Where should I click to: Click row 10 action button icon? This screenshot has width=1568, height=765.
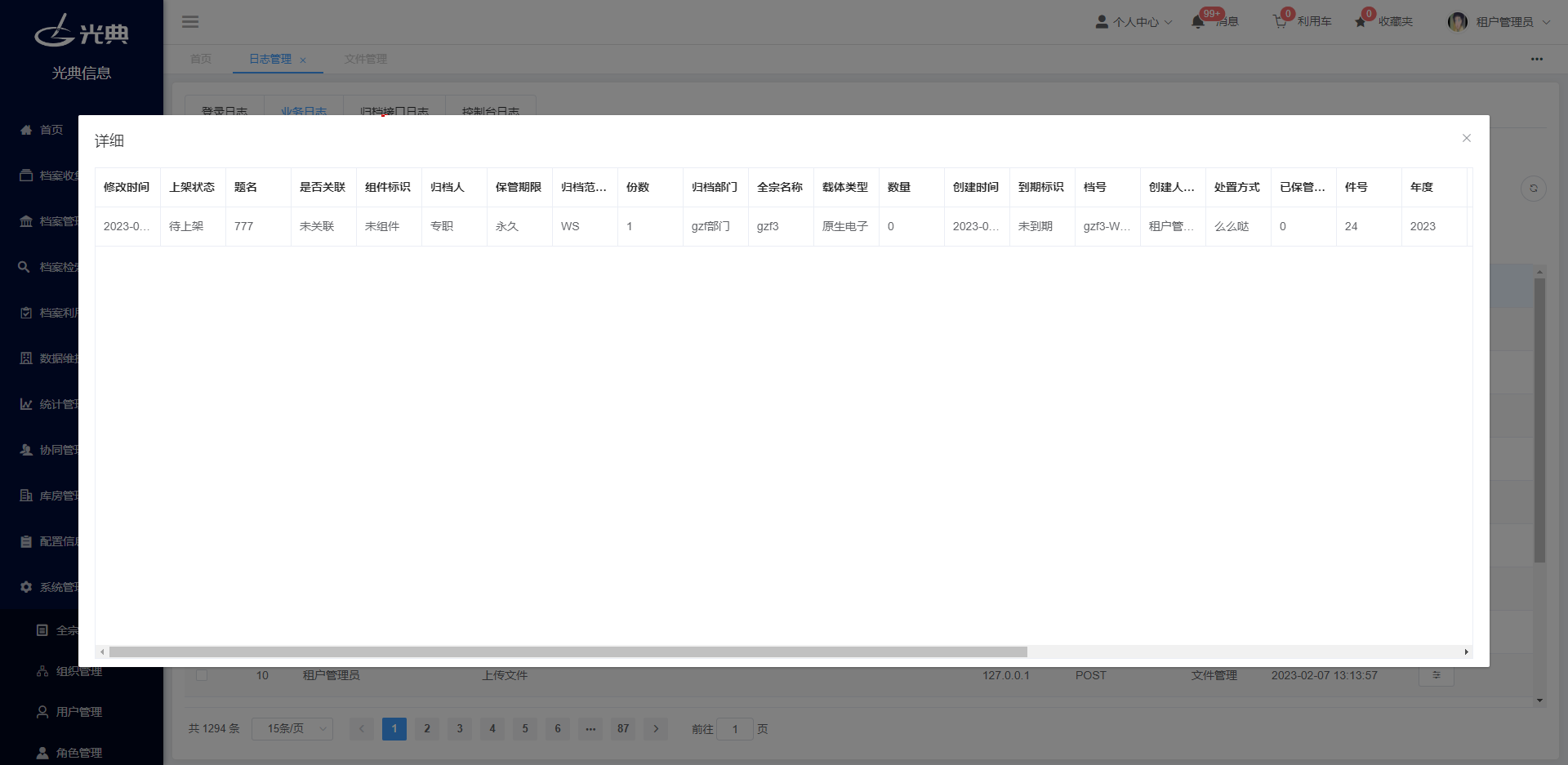click(1437, 675)
